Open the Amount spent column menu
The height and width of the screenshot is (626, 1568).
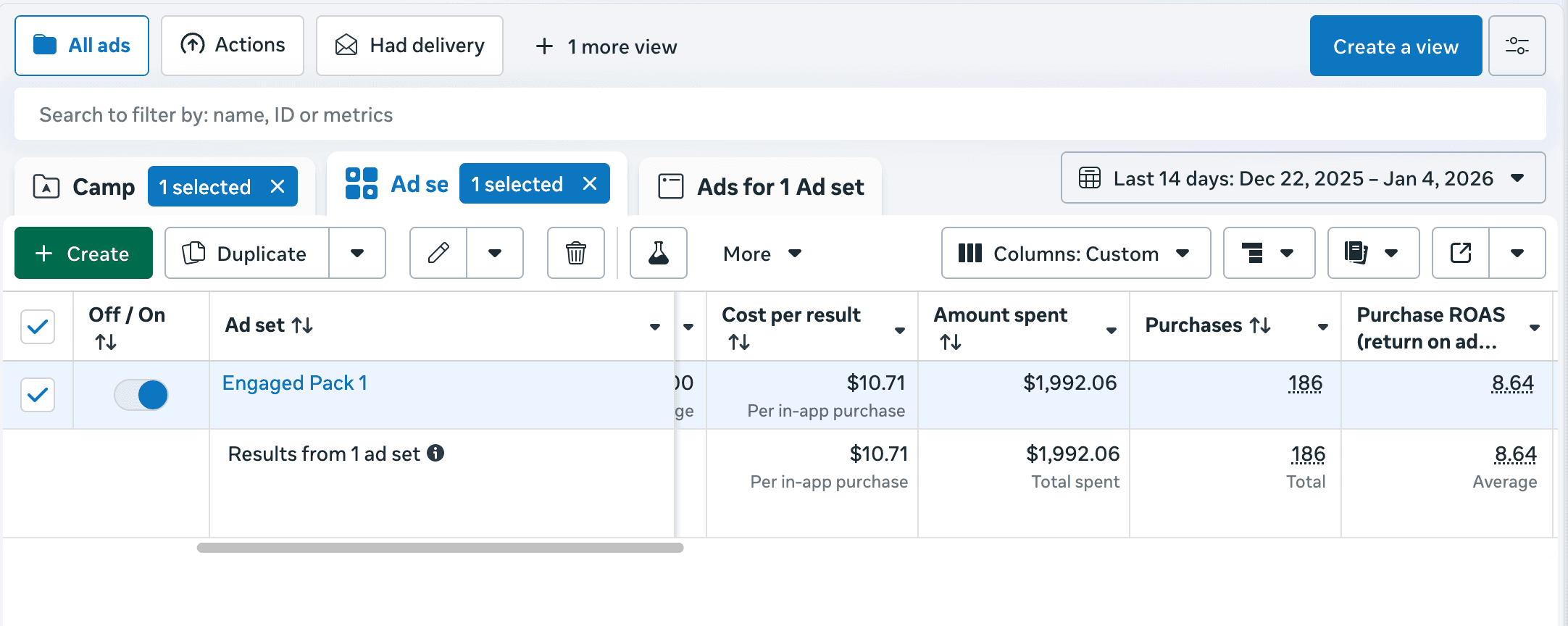coord(1112,330)
